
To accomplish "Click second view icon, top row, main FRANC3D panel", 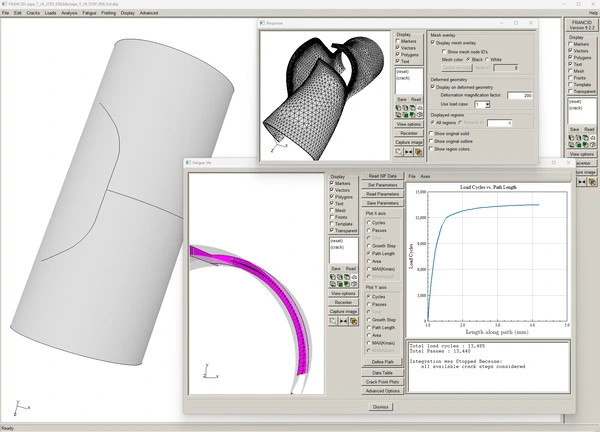I will pyautogui.click(x=578, y=138).
